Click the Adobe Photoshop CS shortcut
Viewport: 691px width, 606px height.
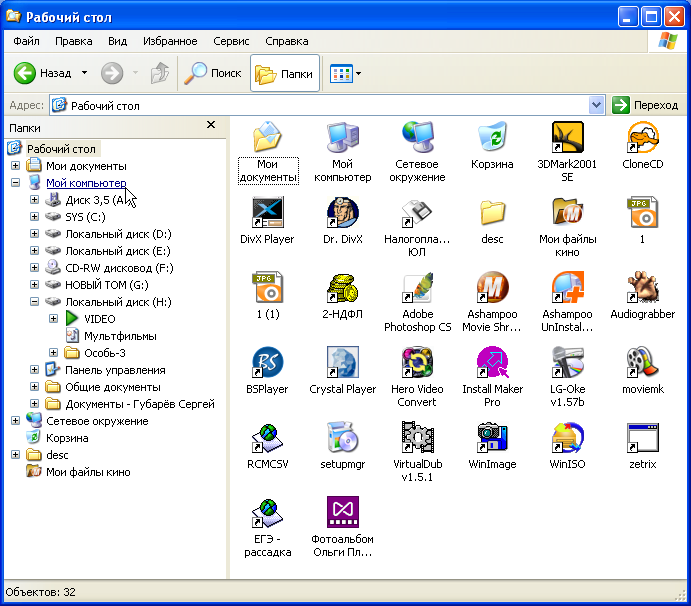417,288
